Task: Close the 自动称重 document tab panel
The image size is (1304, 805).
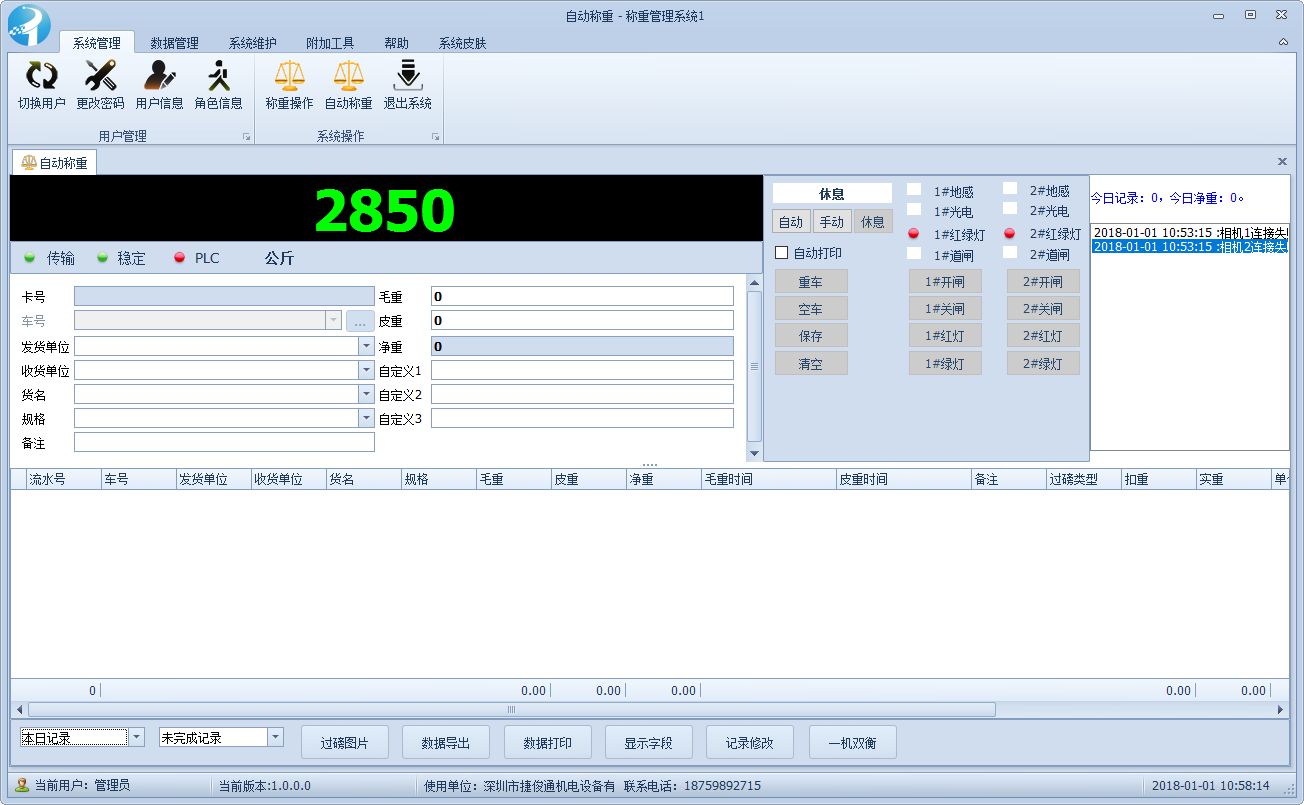Action: 1282,161
